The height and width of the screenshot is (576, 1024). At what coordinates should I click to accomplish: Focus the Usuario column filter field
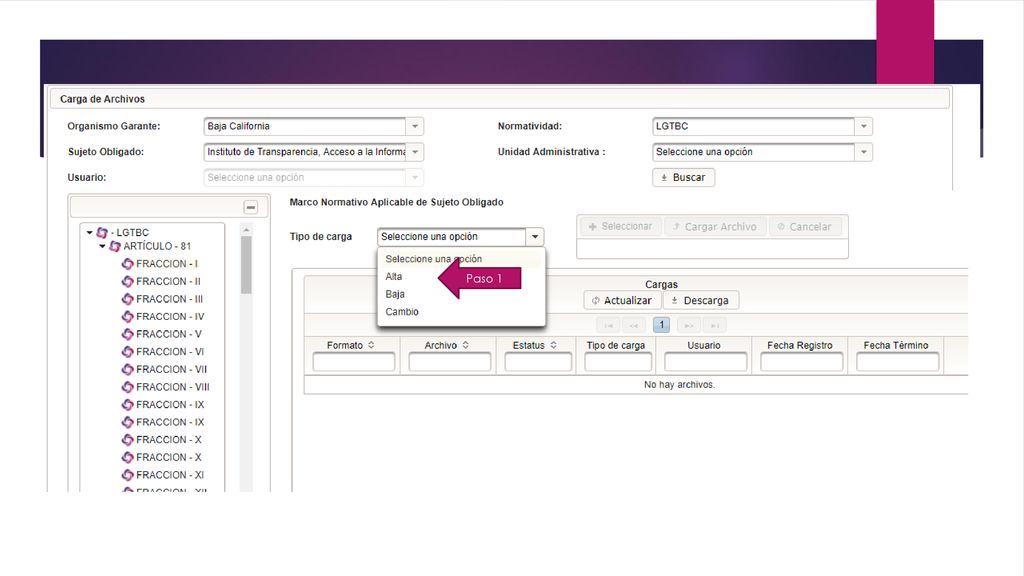click(705, 362)
